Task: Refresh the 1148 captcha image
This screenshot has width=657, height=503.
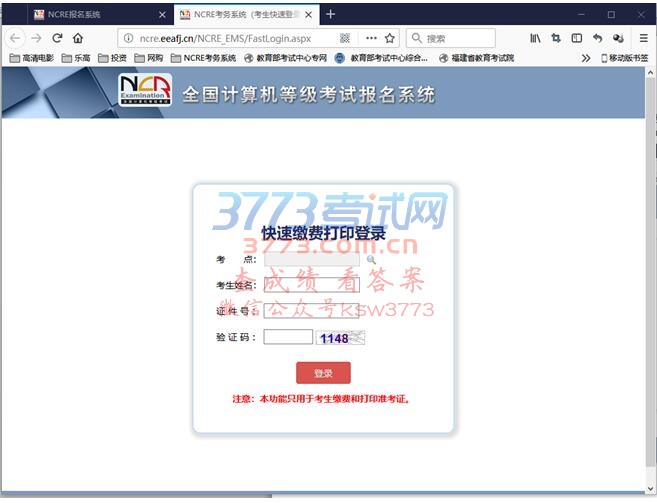Action: [341, 338]
